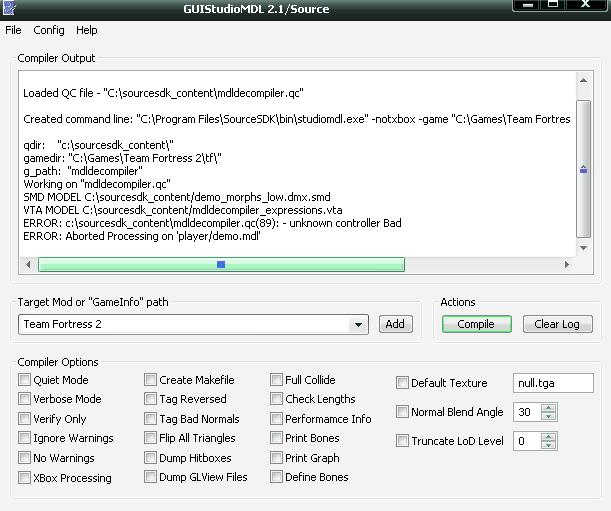Check the Print Bones option
The width and height of the screenshot is (611, 511).
point(276,438)
